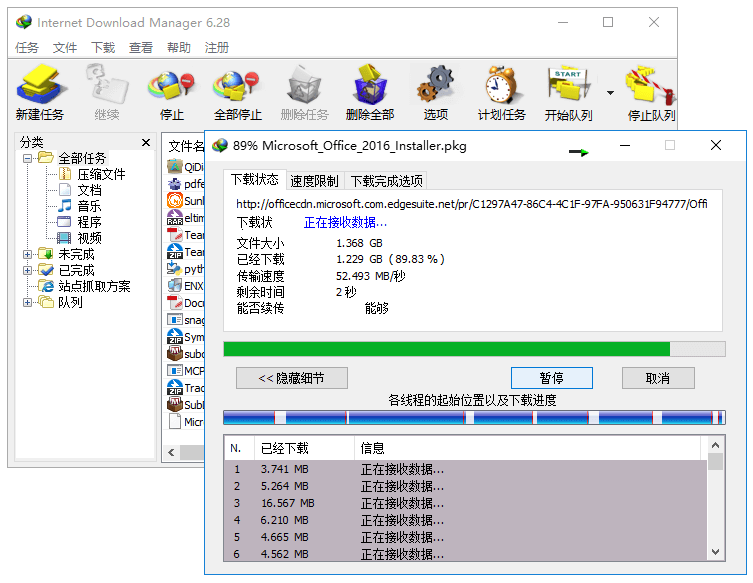
Task: Click file list horizontal scroll left arrow
Action: (171, 452)
